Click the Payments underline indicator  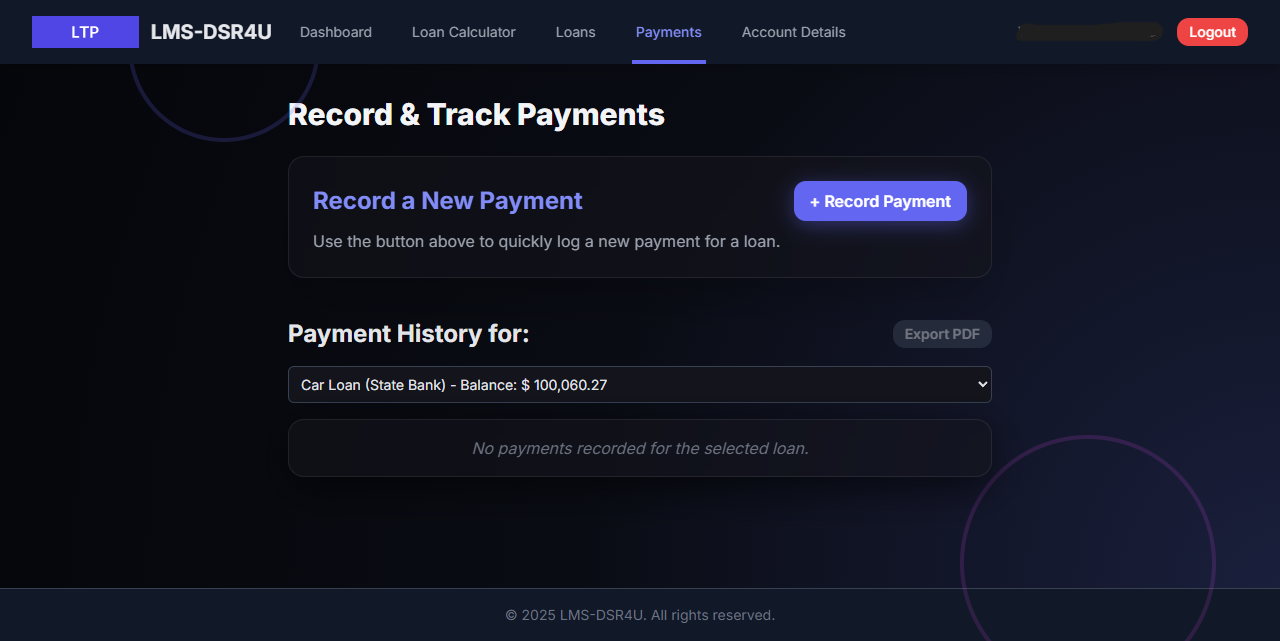[668, 63]
